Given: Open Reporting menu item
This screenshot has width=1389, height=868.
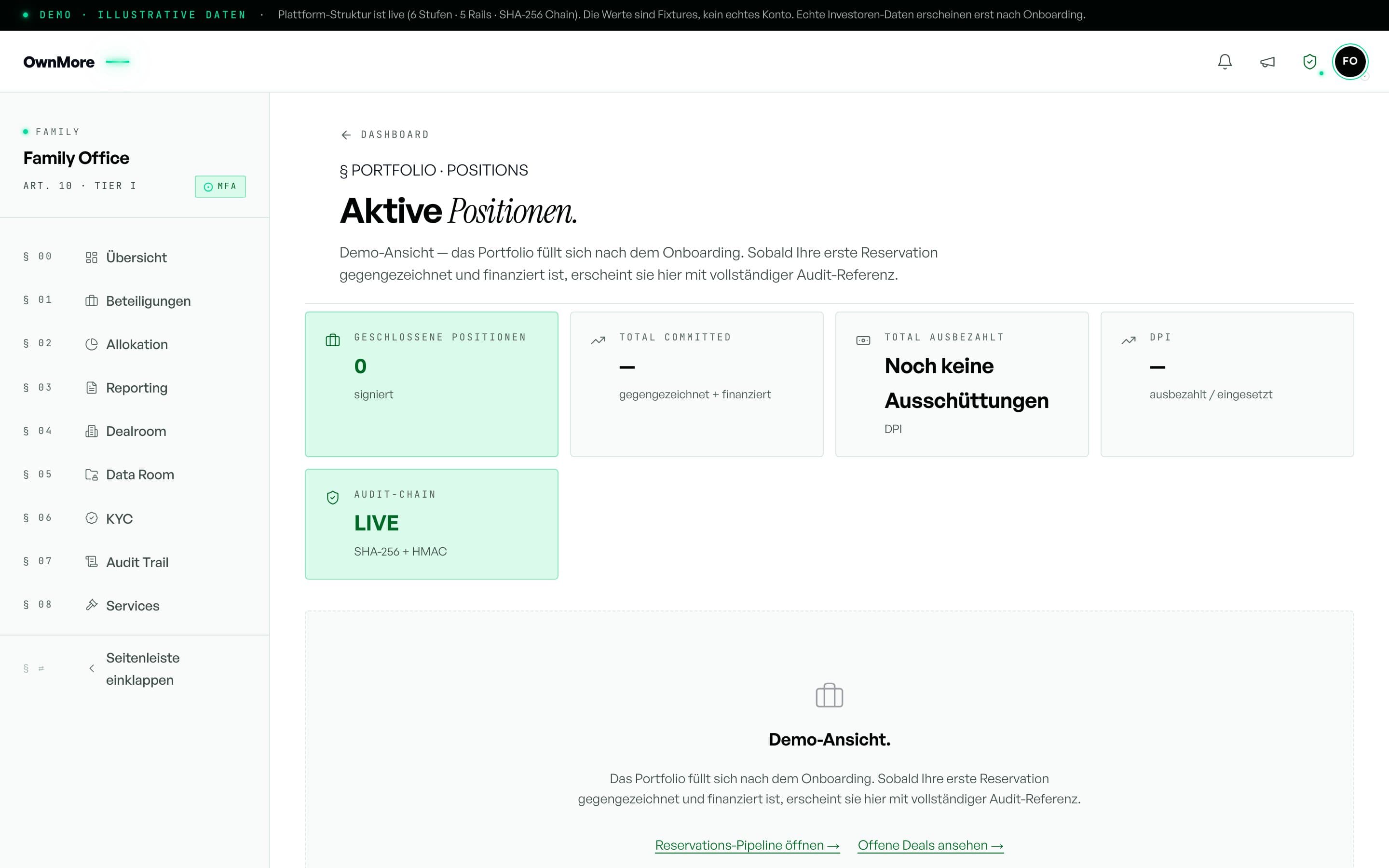Looking at the screenshot, I should pyautogui.click(x=136, y=388).
